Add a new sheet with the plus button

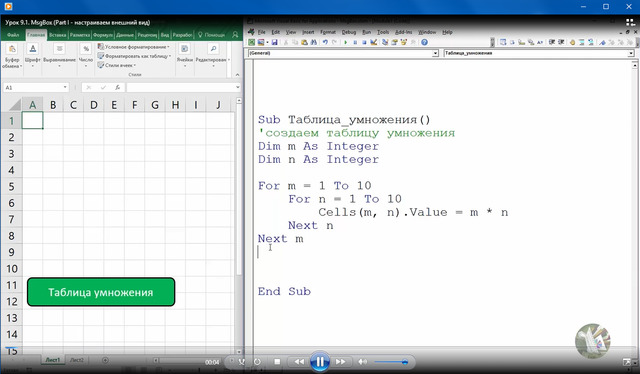(105, 360)
